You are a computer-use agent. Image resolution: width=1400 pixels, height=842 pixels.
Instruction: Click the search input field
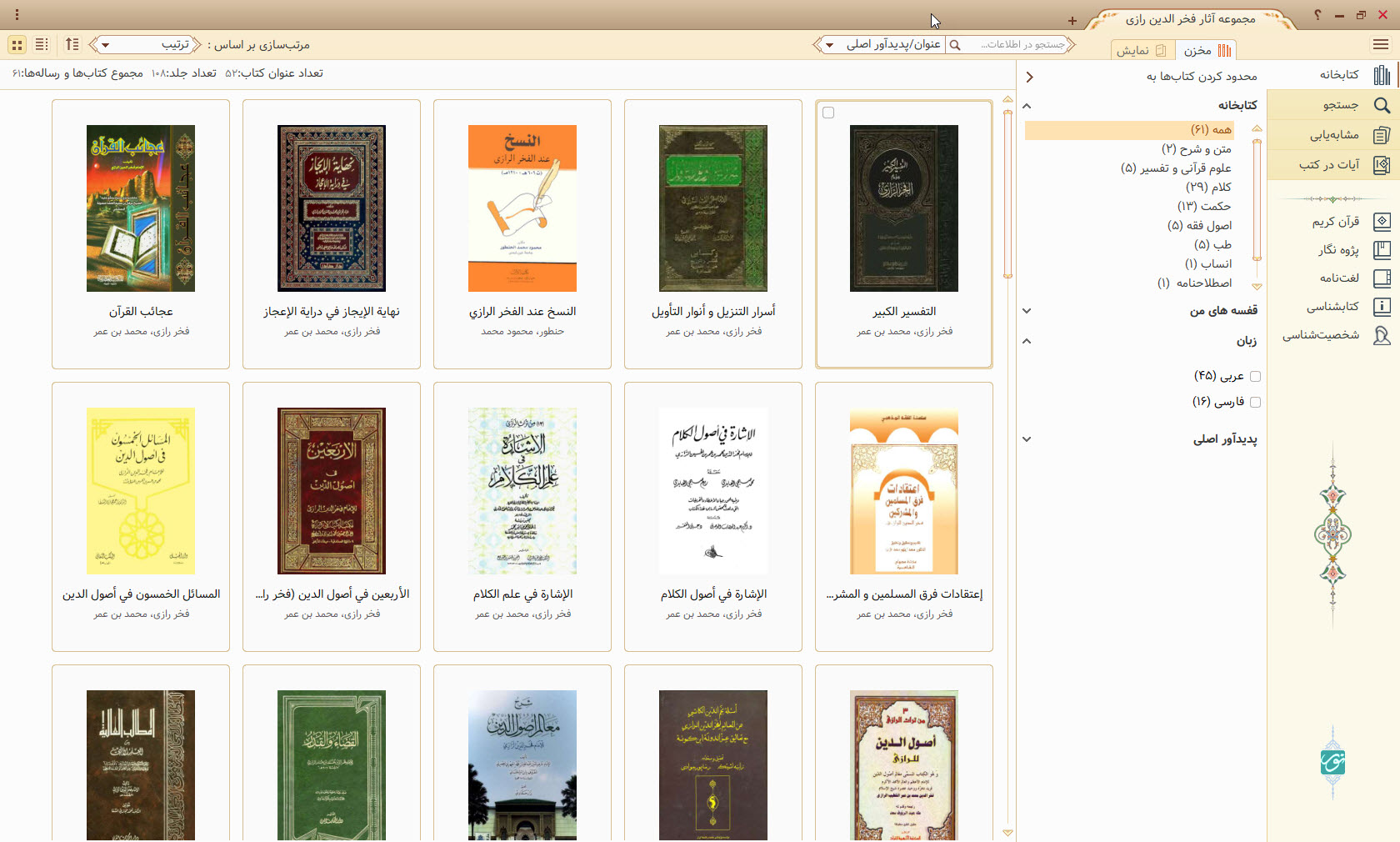coord(1016,45)
